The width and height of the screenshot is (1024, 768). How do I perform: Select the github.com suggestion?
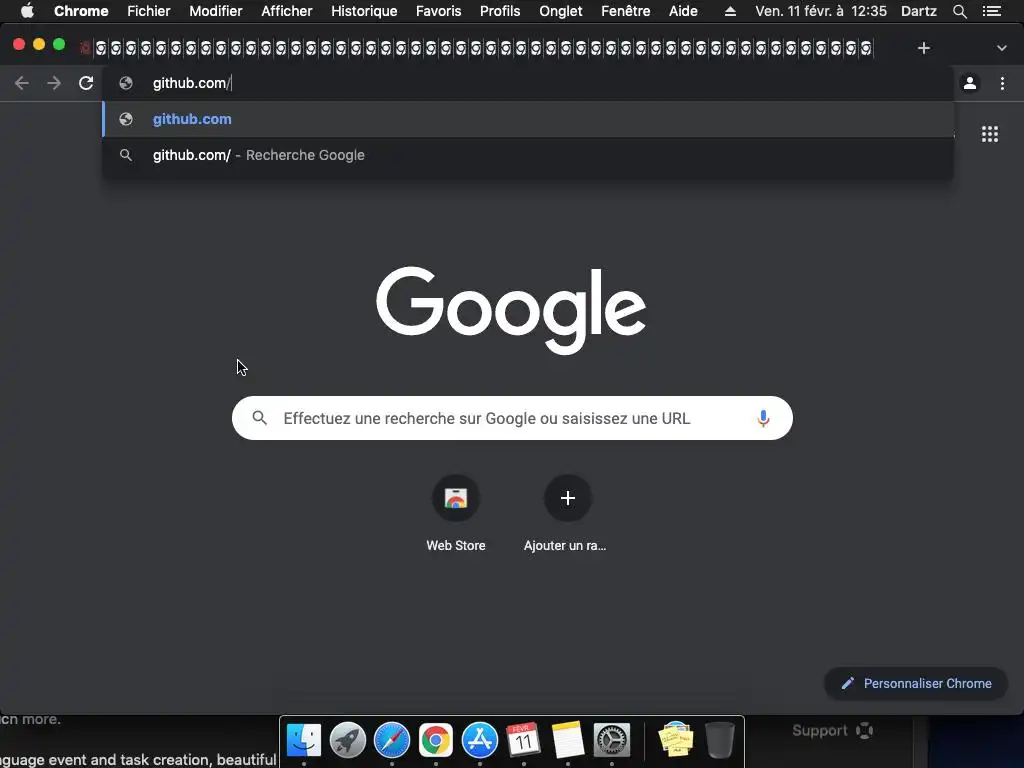528,119
